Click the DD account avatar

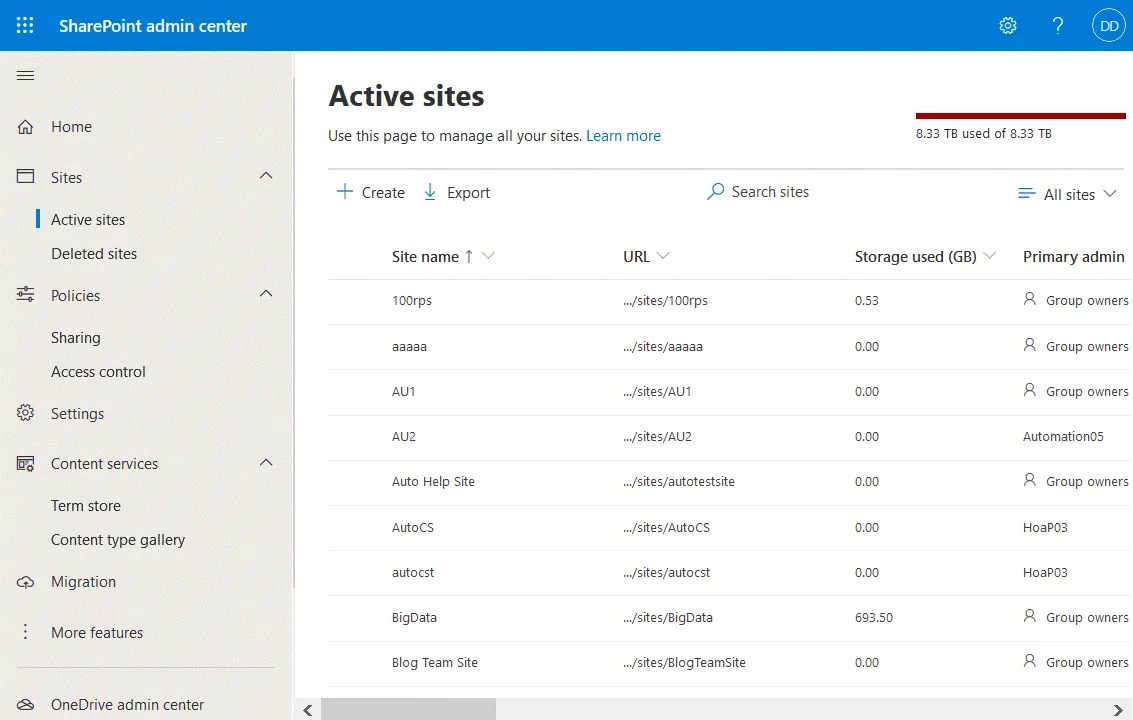click(1108, 25)
